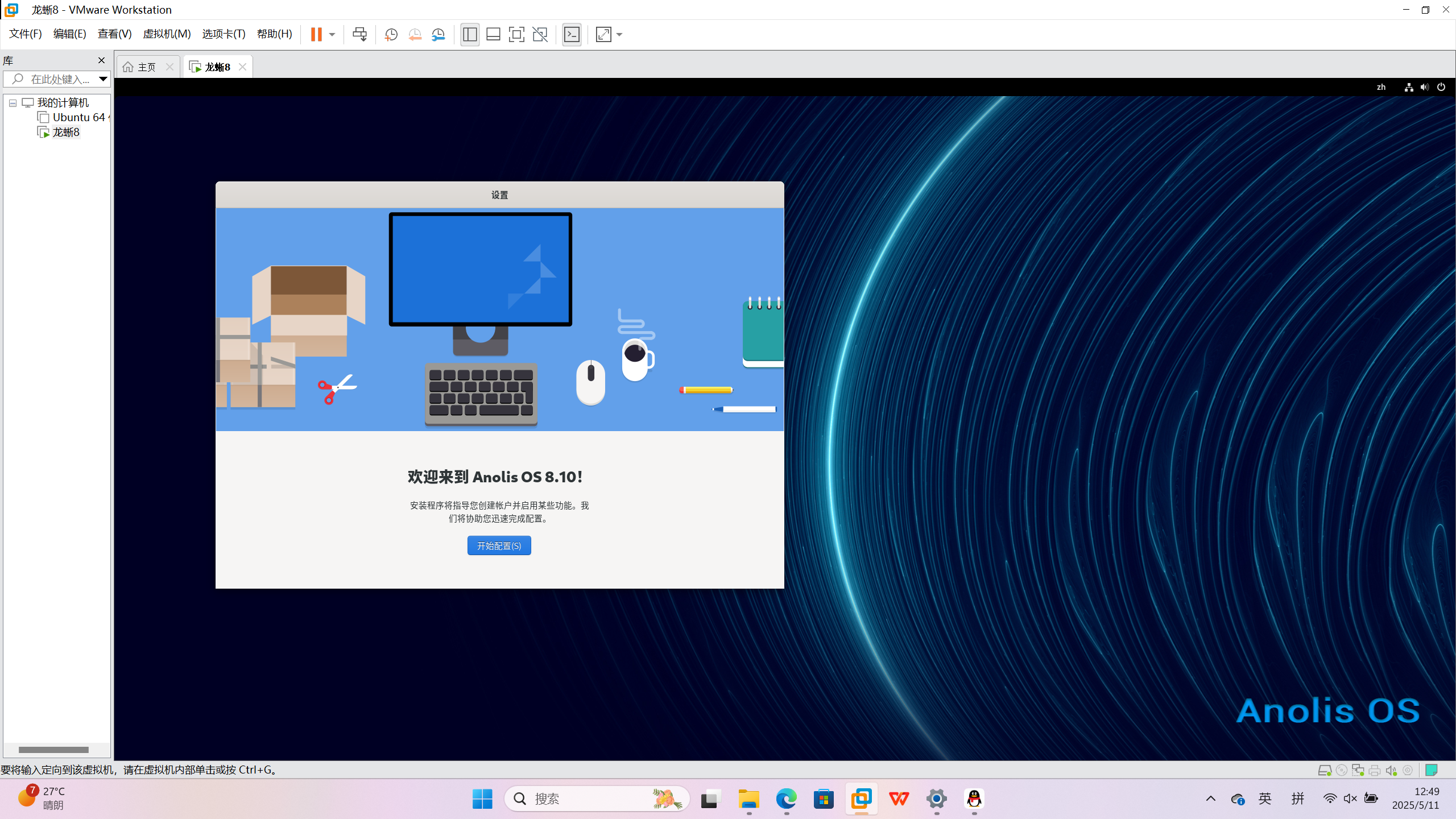Close the 龙蜥8 tab
Image resolution: width=1456 pixels, height=819 pixels.
point(243,67)
